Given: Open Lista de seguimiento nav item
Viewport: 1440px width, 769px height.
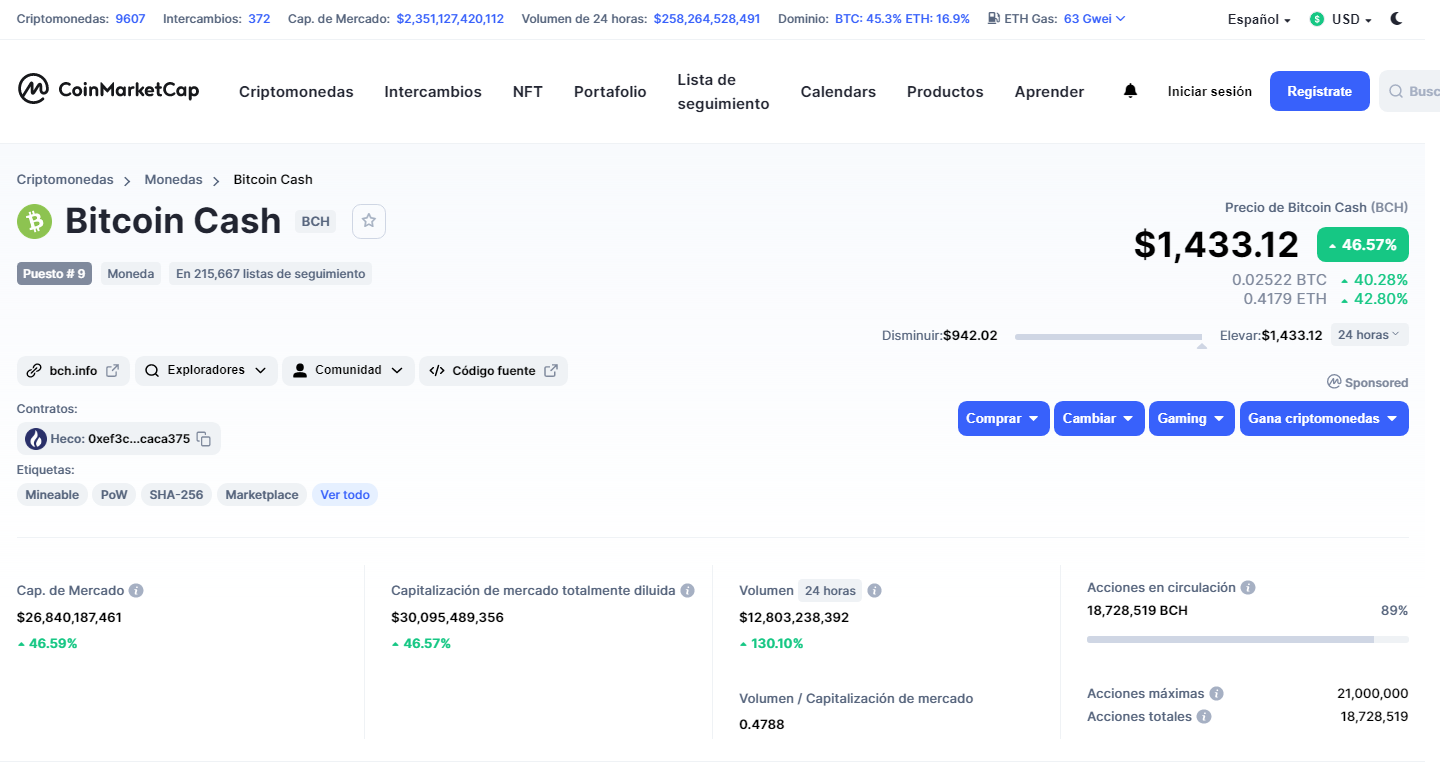Looking at the screenshot, I should pyautogui.click(x=723, y=91).
